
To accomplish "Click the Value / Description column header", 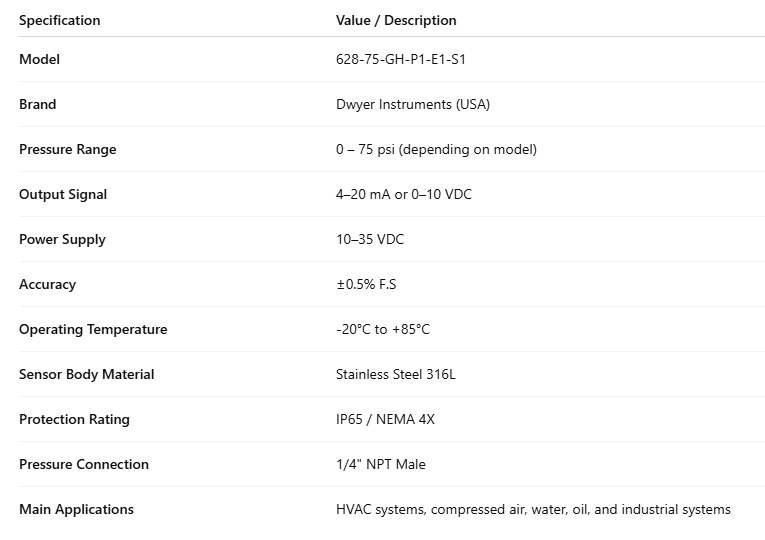I will click(x=396, y=20).
